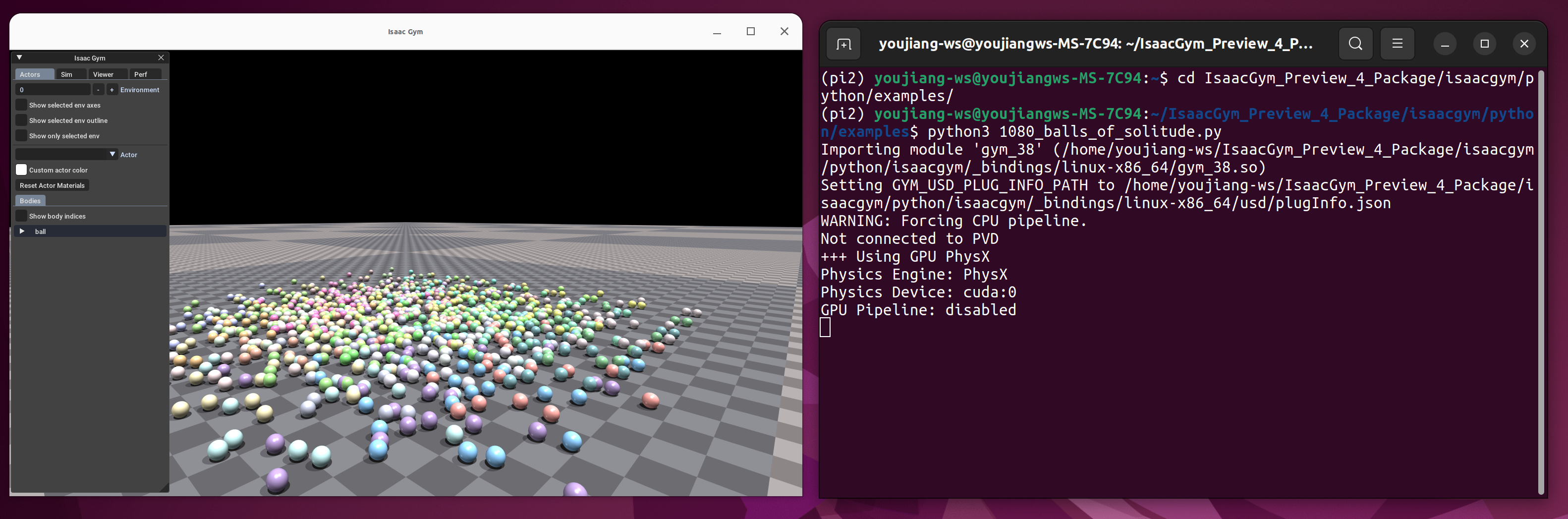Click the terminal cursor block
The image size is (1568, 519).
(826, 328)
